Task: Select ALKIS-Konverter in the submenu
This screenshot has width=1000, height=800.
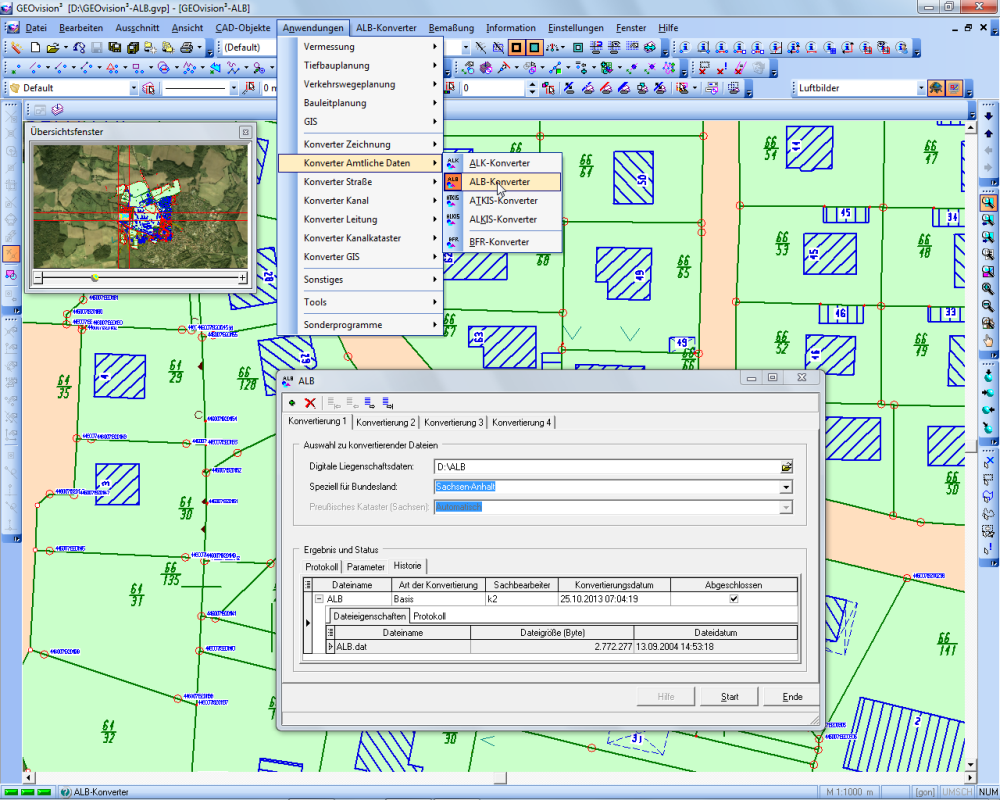Action: tap(503, 219)
